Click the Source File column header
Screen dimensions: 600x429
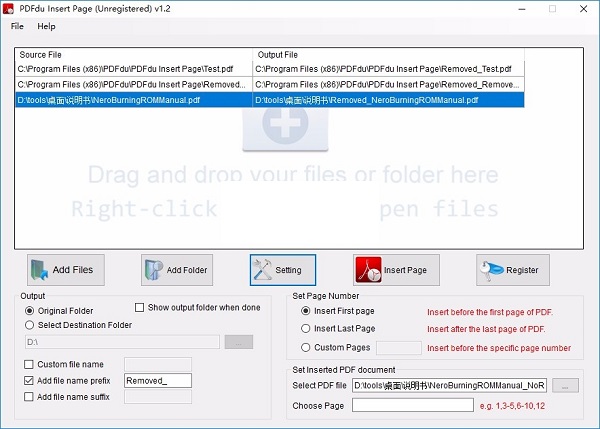pyautogui.click(x=134, y=55)
